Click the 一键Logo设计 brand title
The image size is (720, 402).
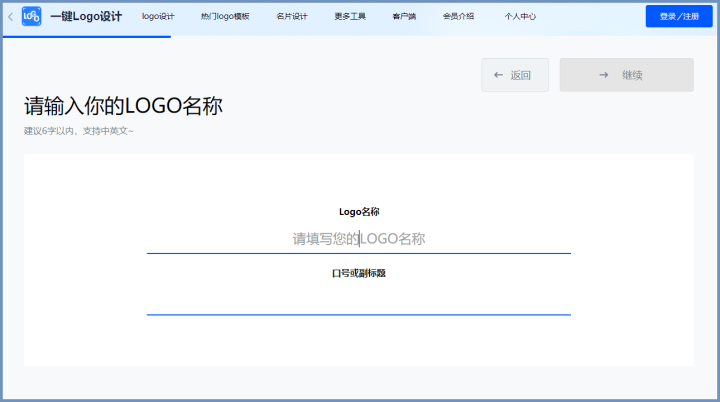coord(86,17)
